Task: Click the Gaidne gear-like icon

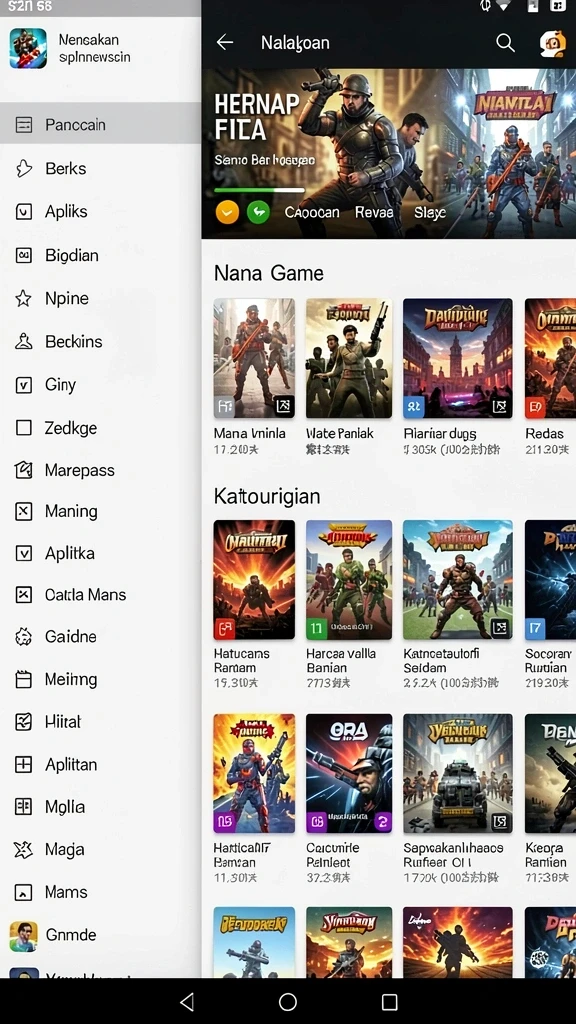Action: point(24,637)
